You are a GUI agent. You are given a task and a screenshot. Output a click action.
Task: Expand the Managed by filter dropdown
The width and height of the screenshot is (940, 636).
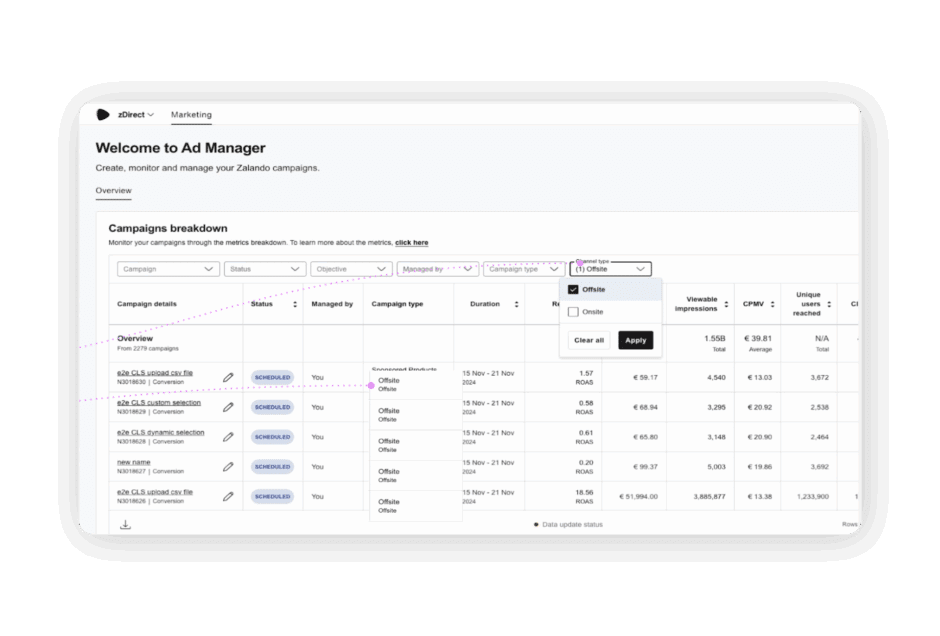pyautogui.click(x=438, y=269)
